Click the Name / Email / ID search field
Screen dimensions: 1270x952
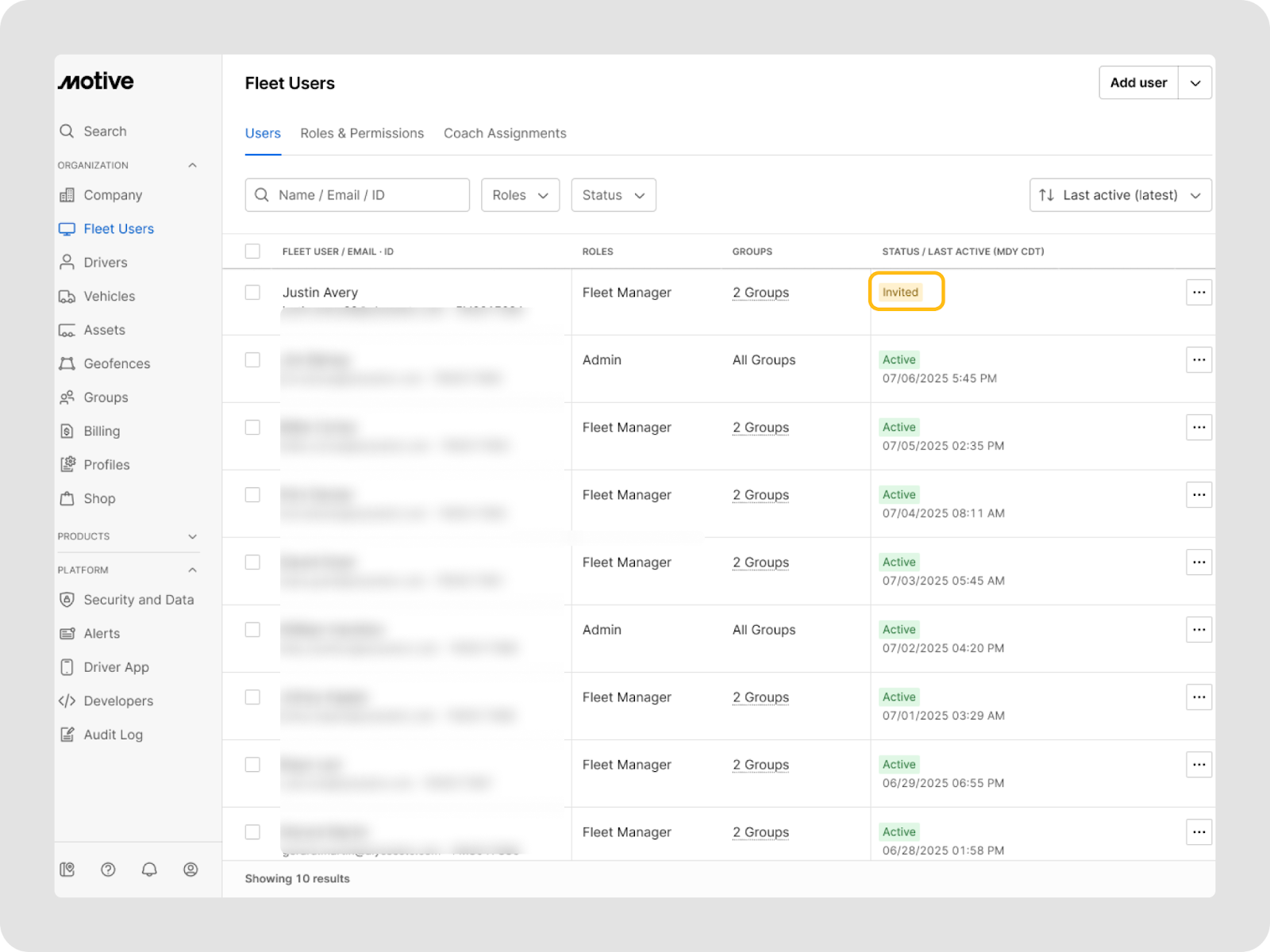tap(365, 195)
